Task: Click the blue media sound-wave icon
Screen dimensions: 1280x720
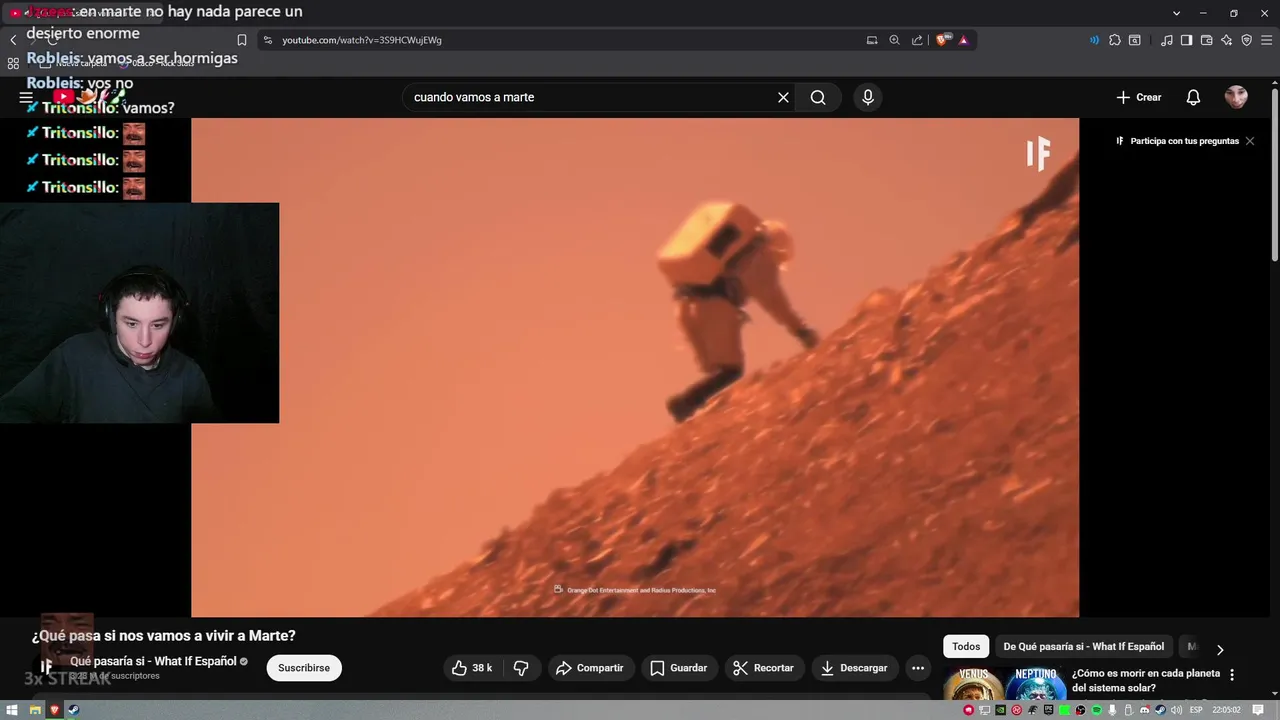Action: coord(1094,40)
